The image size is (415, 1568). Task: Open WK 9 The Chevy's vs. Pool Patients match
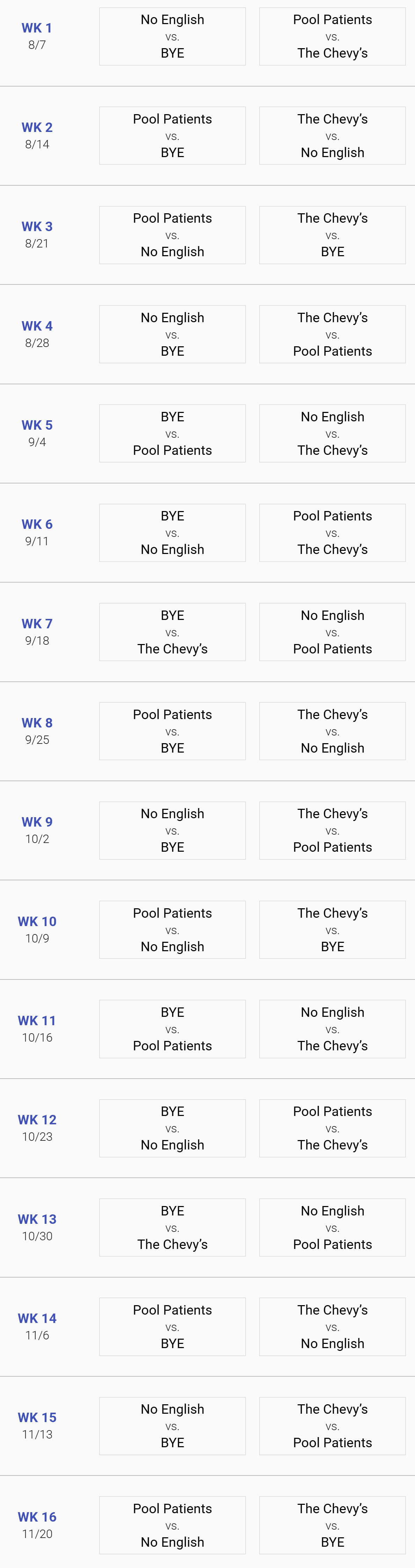332,830
